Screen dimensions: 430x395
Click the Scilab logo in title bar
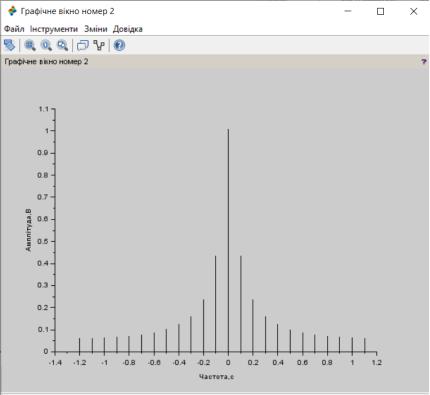pos(12,11)
